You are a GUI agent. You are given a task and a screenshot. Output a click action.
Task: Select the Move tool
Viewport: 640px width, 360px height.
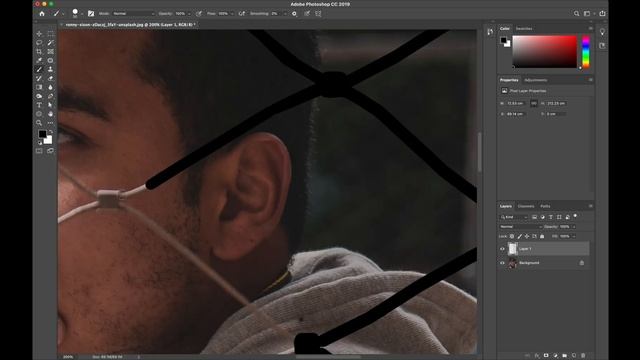(39, 33)
